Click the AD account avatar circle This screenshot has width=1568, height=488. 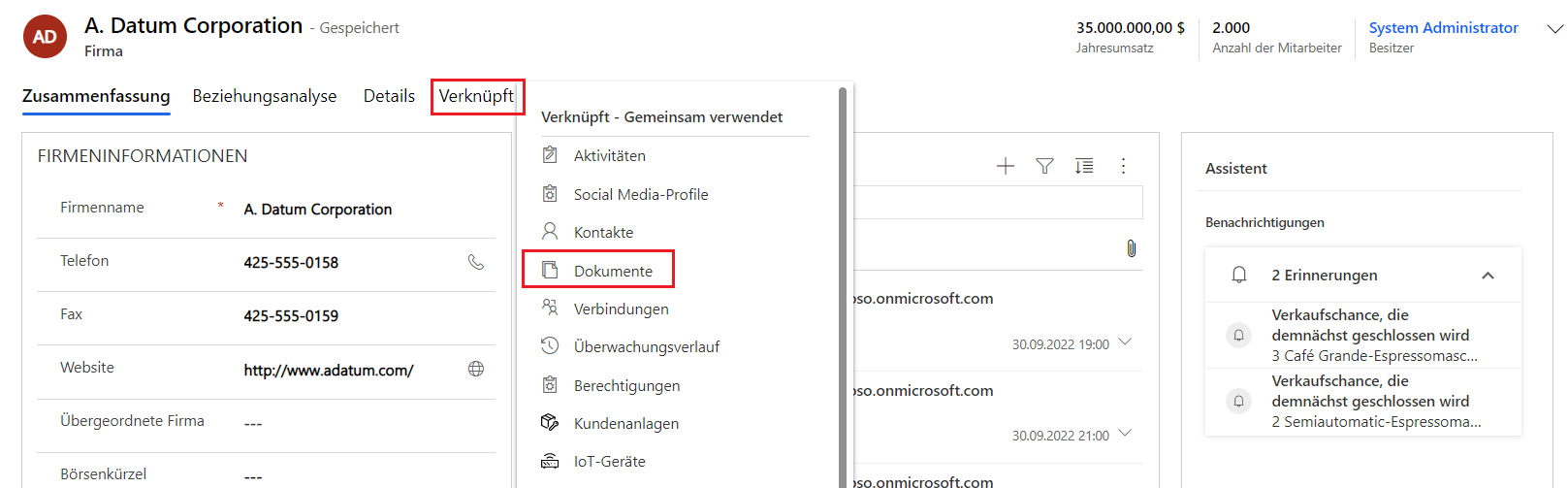pyautogui.click(x=45, y=37)
